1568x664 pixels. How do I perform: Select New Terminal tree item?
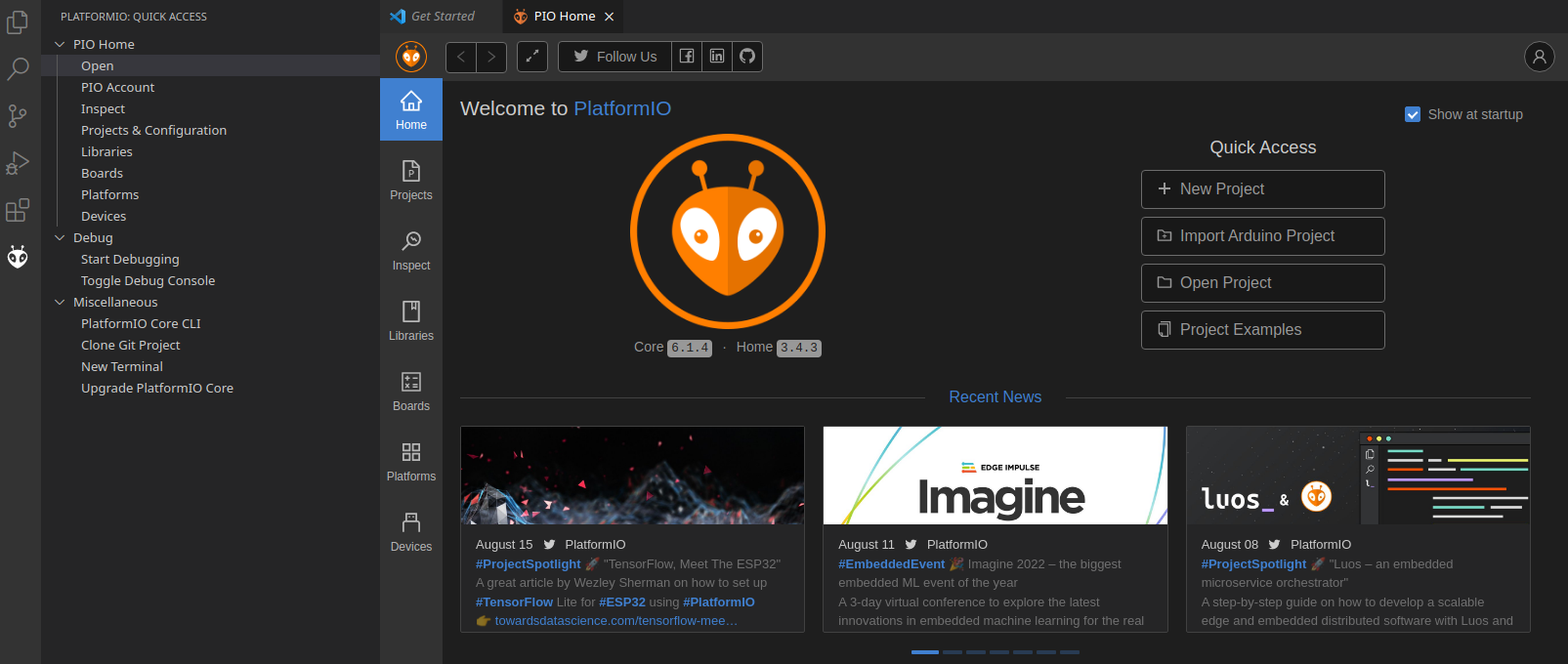[x=210, y=366]
